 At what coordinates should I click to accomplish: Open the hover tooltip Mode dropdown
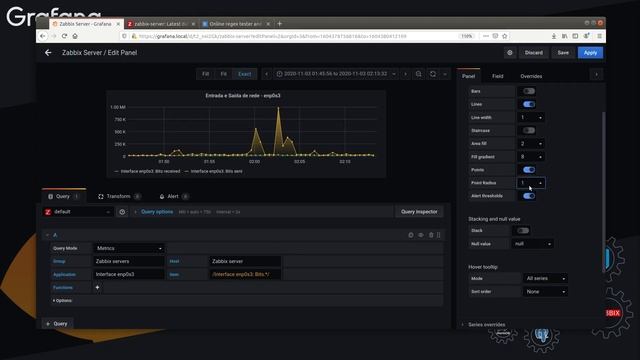545,278
